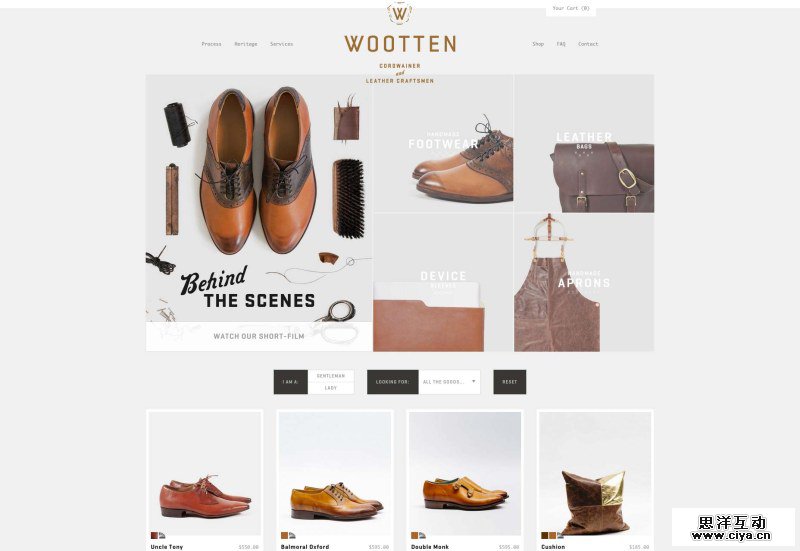Expand the All The Goods dropdown

[449, 382]
